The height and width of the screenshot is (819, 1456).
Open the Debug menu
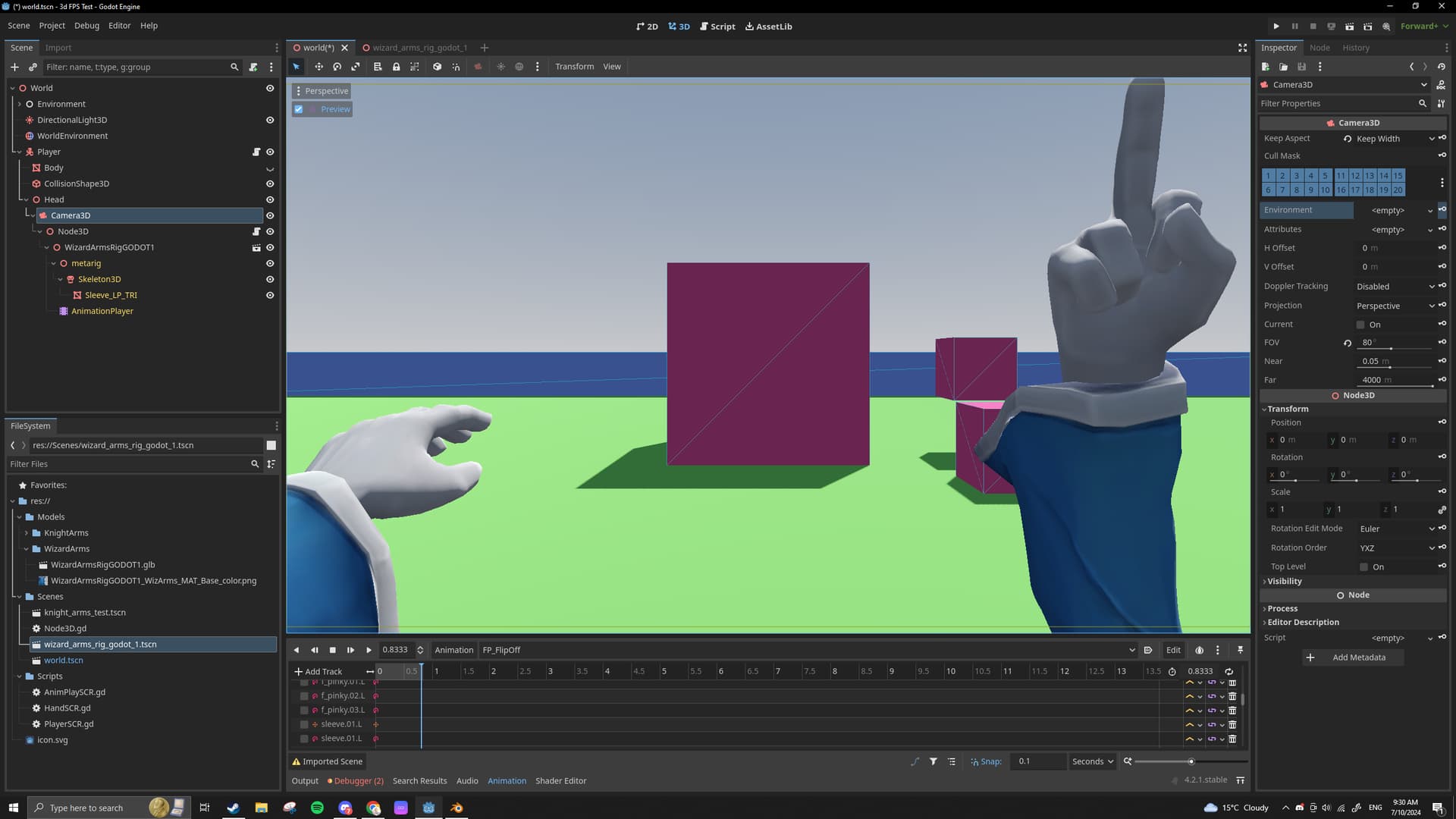tap(86, 26)
